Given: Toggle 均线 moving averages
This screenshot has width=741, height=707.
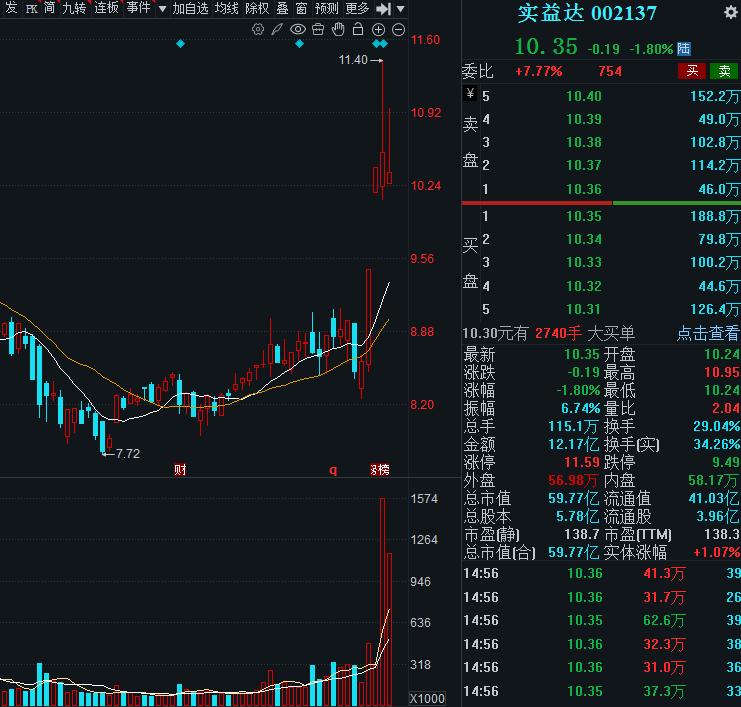Looking at the screenshot, I should tap(227, 8).
